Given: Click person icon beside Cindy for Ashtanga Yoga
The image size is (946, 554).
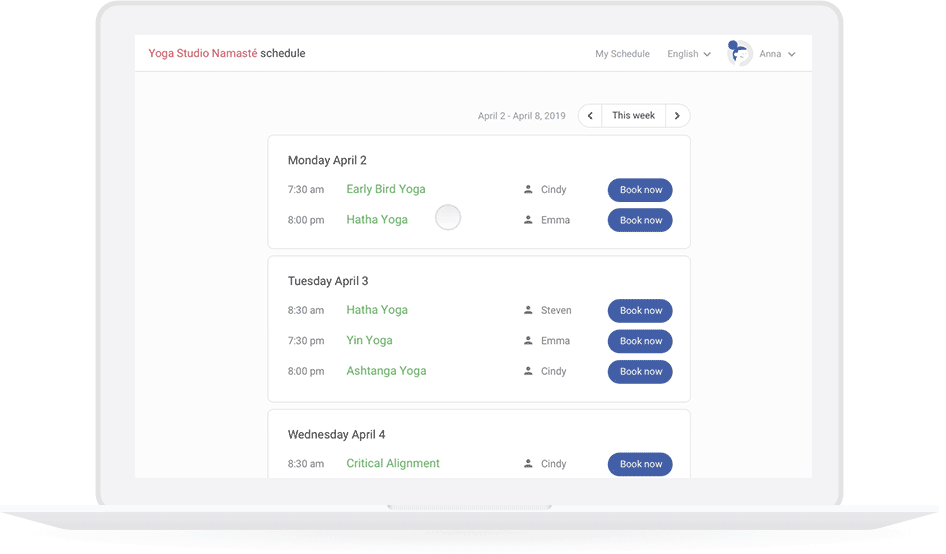Looking at the screenshot, I should coord(528,371).
